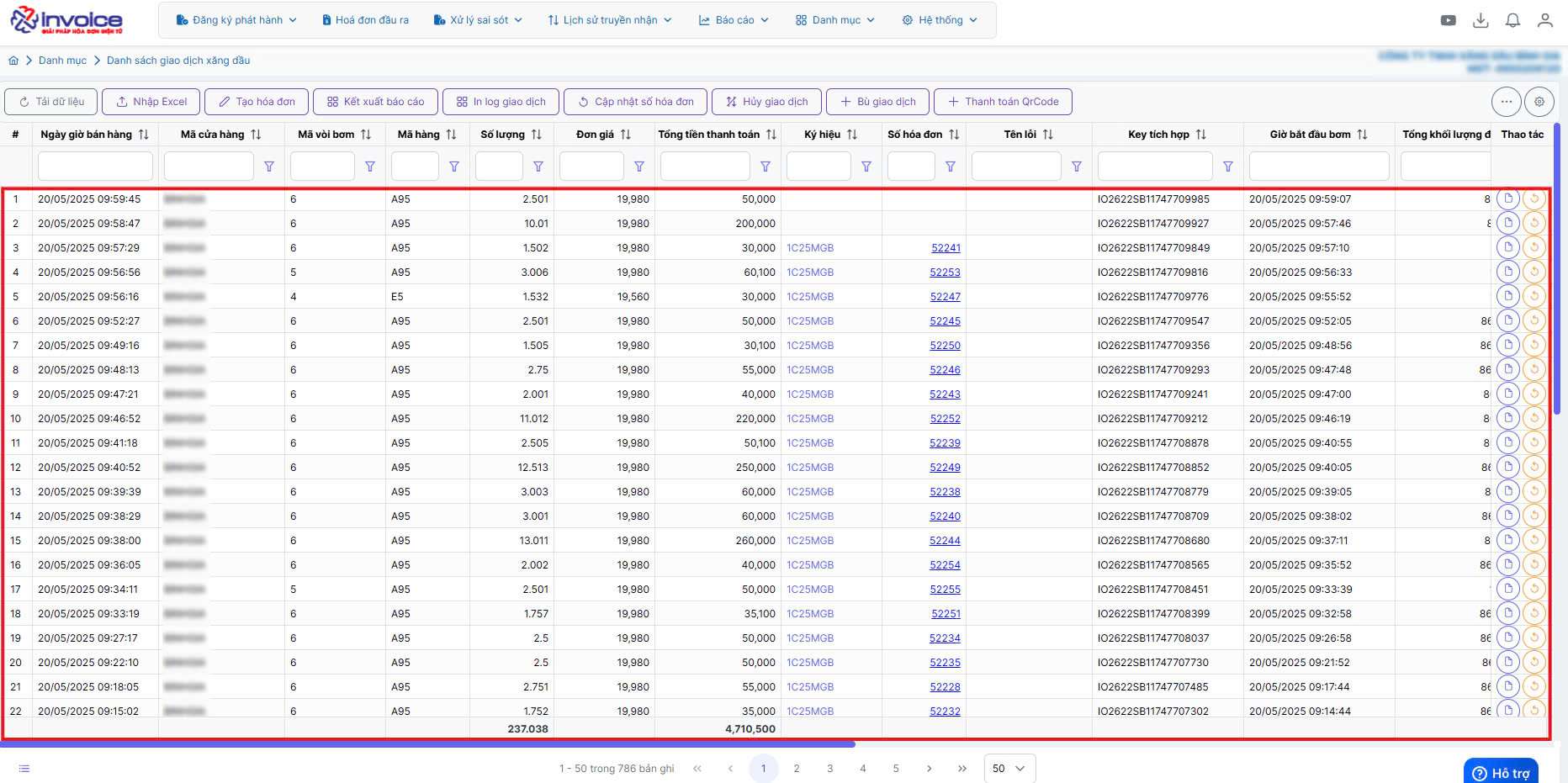1568x783 pixels.
Task: Go to page 3 of results
Action: click(x=829, y=769)
